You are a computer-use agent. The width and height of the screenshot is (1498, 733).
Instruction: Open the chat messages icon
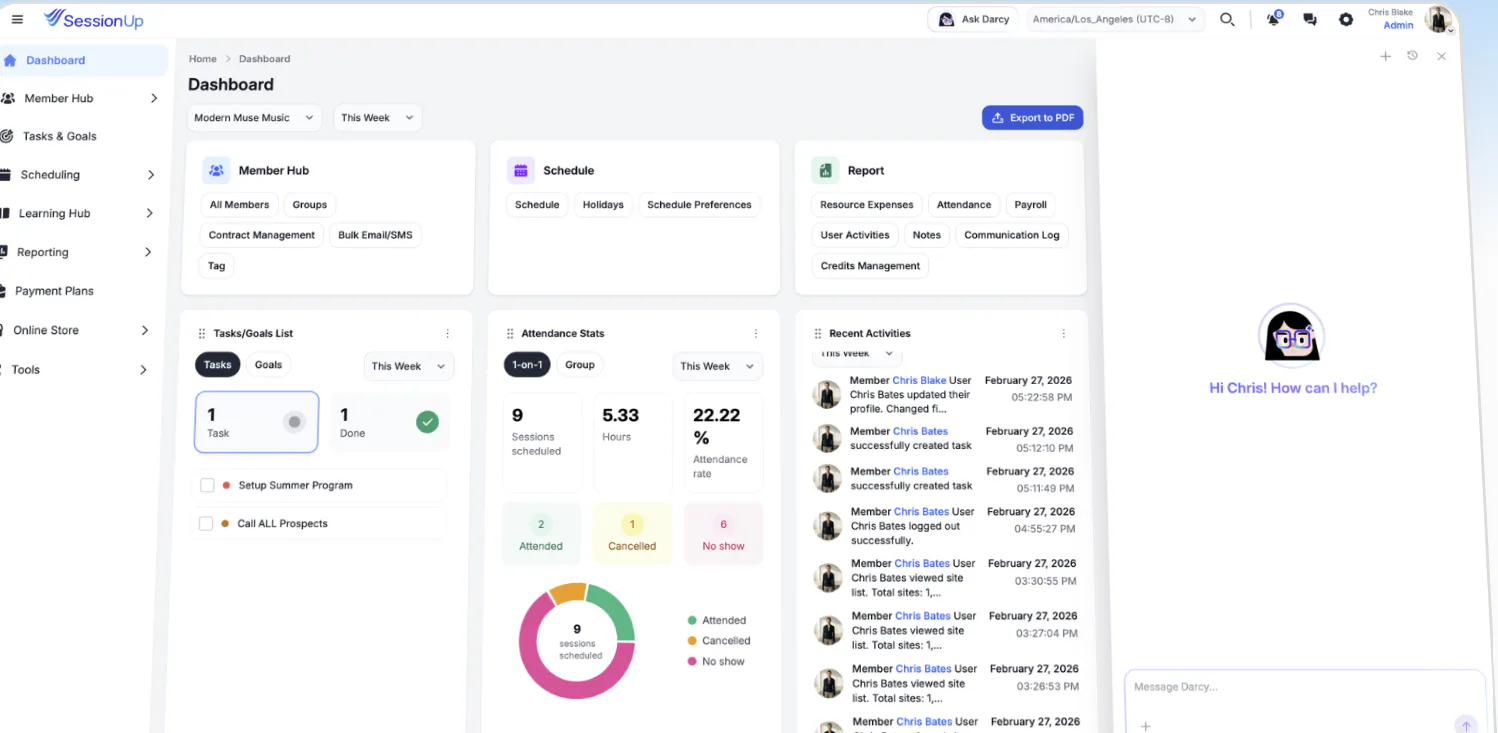[x=1310, y=19]
